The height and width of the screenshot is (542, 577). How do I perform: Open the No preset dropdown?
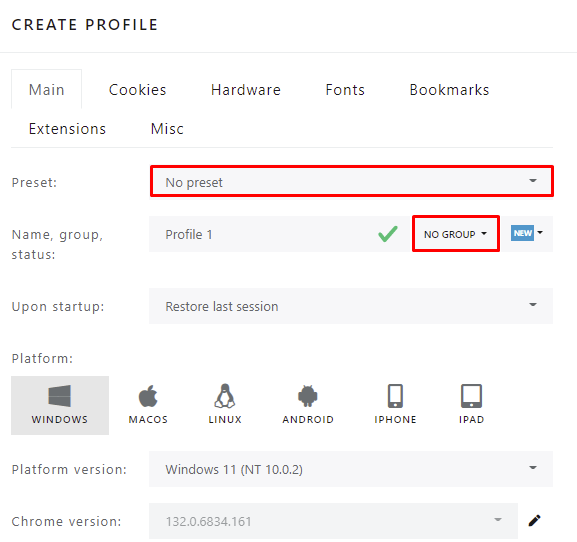point(351,181)
